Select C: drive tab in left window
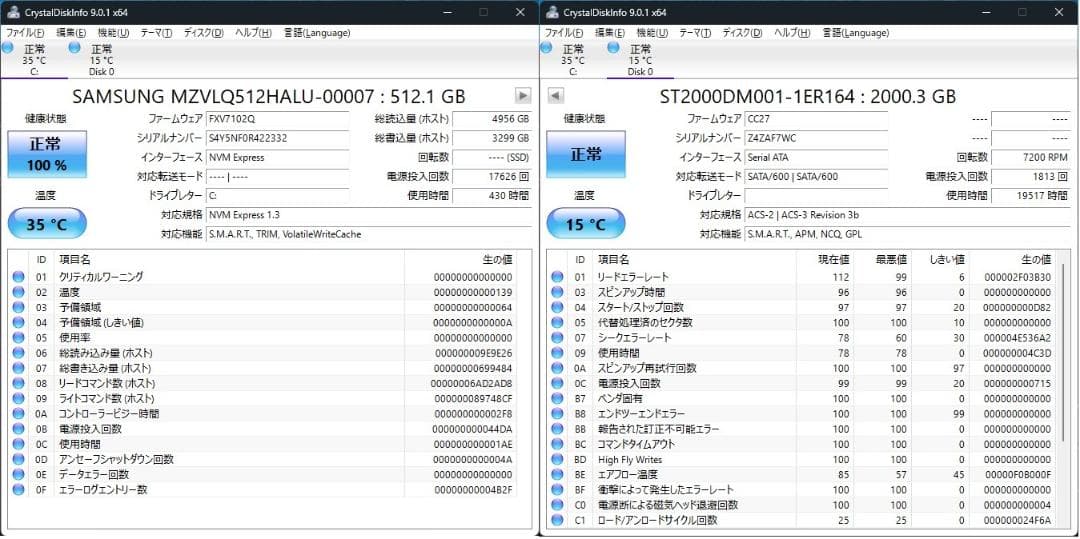Screen dimensions: 1080x539 pos(34,60)
